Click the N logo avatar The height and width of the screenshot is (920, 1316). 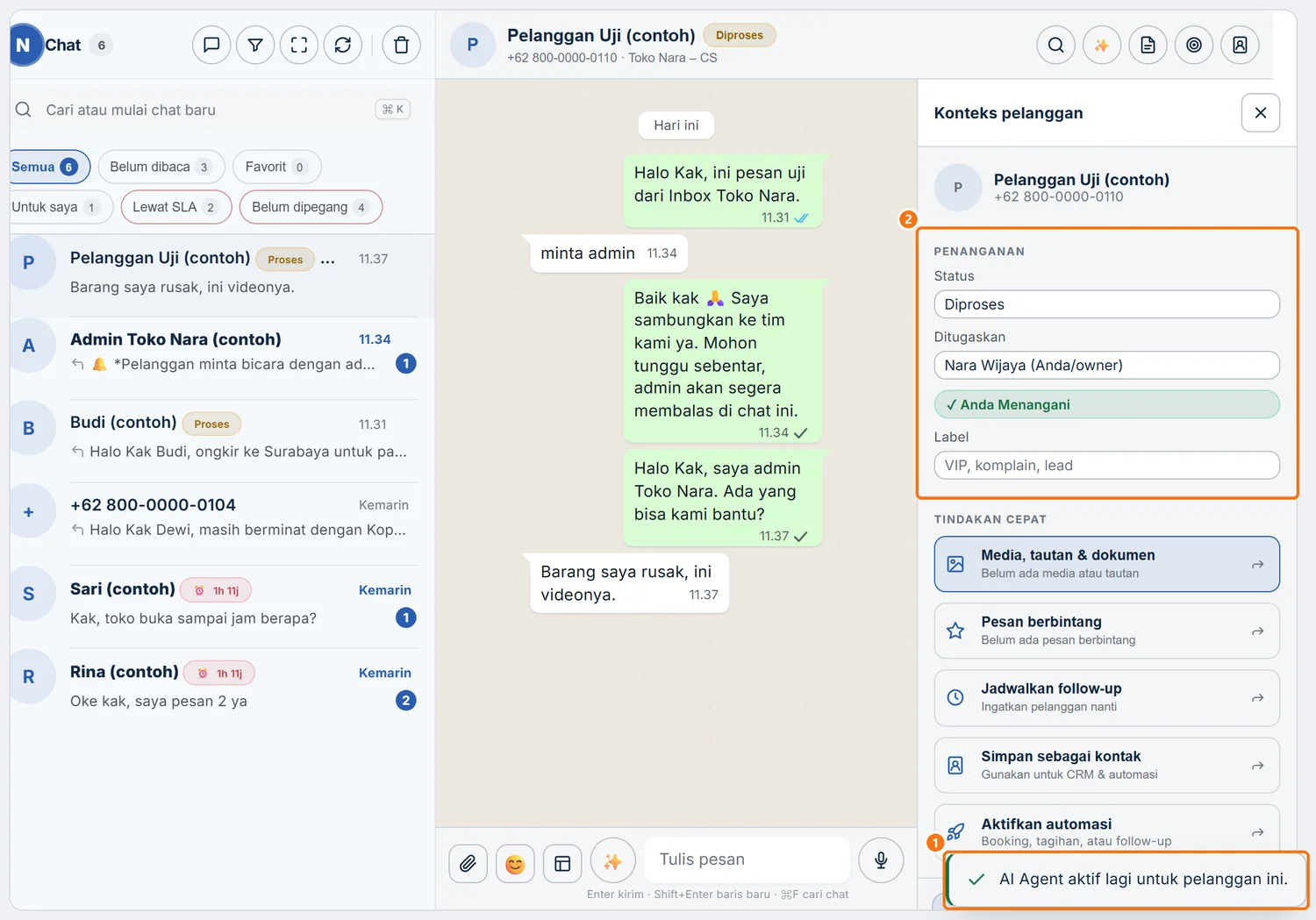tap(25, 45)
